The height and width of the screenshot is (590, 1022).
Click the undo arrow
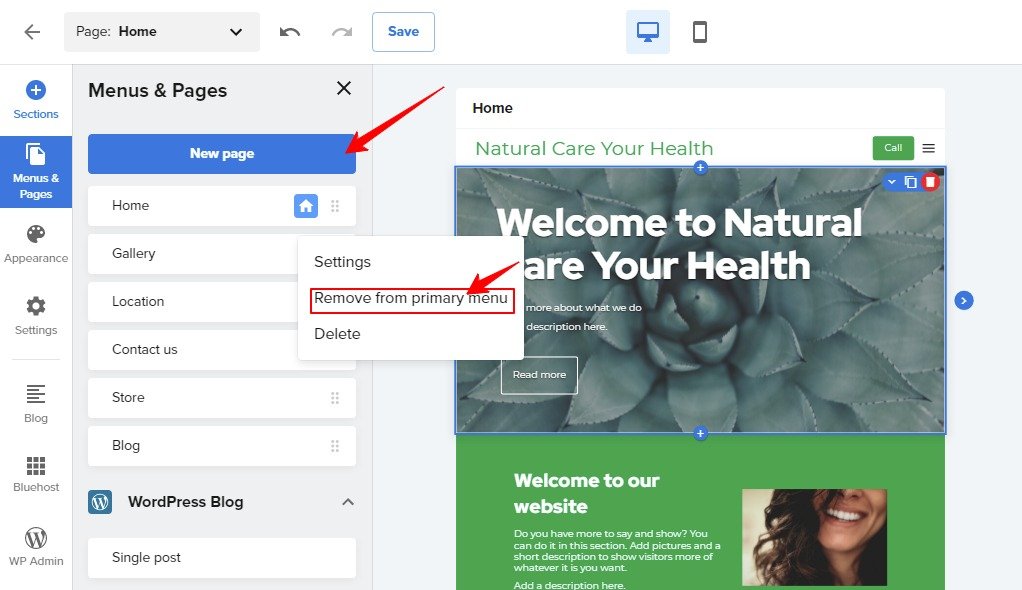[x=290, y=32]
